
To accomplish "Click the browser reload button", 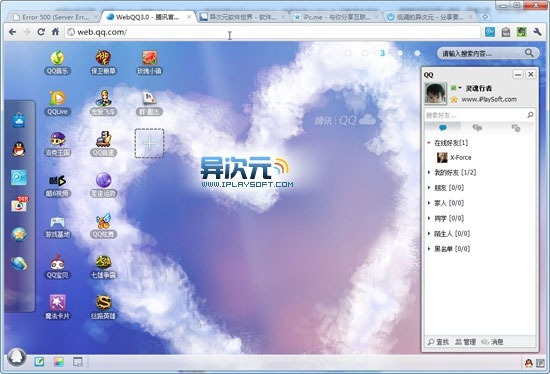I will click(41, 32).
